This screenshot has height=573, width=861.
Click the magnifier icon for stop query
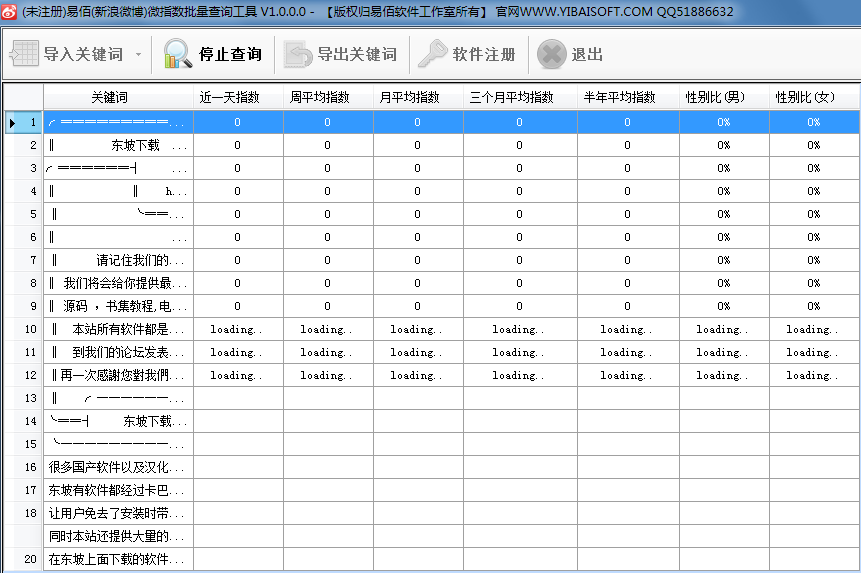pyautogui.click(x=178, y=54)
